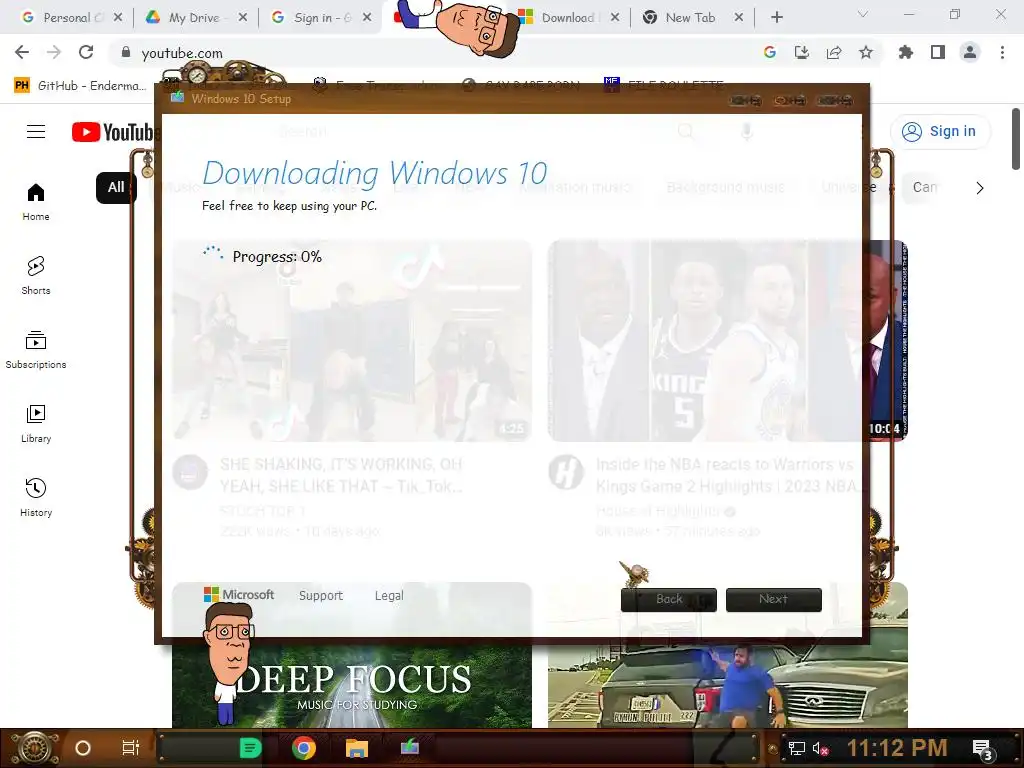The image size is (1024, 768).
Task: Open the Support link in Setup
Action: tap(321, 596)
